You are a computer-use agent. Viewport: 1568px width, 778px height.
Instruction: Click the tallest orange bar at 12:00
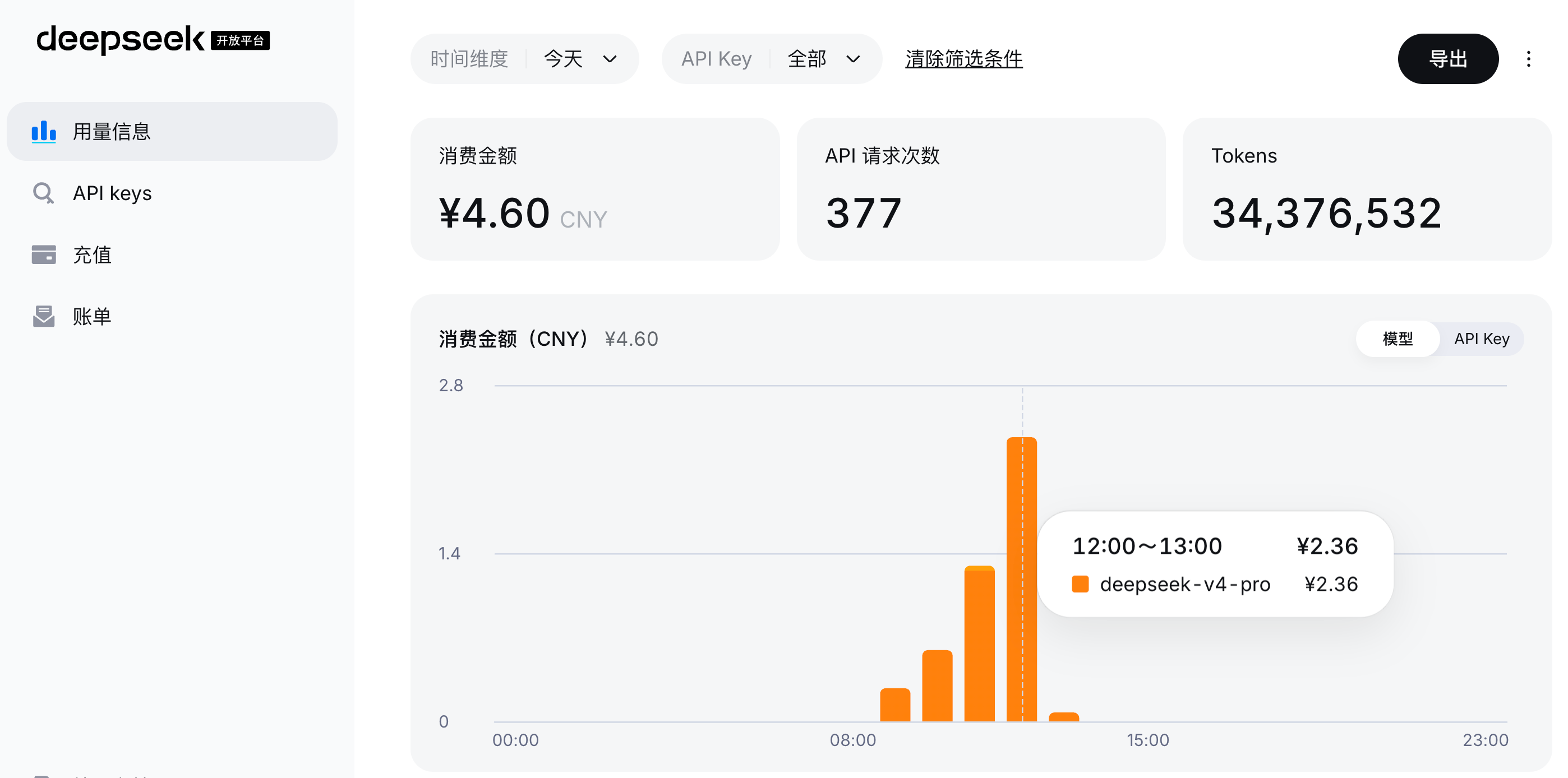pos(1021,579)
